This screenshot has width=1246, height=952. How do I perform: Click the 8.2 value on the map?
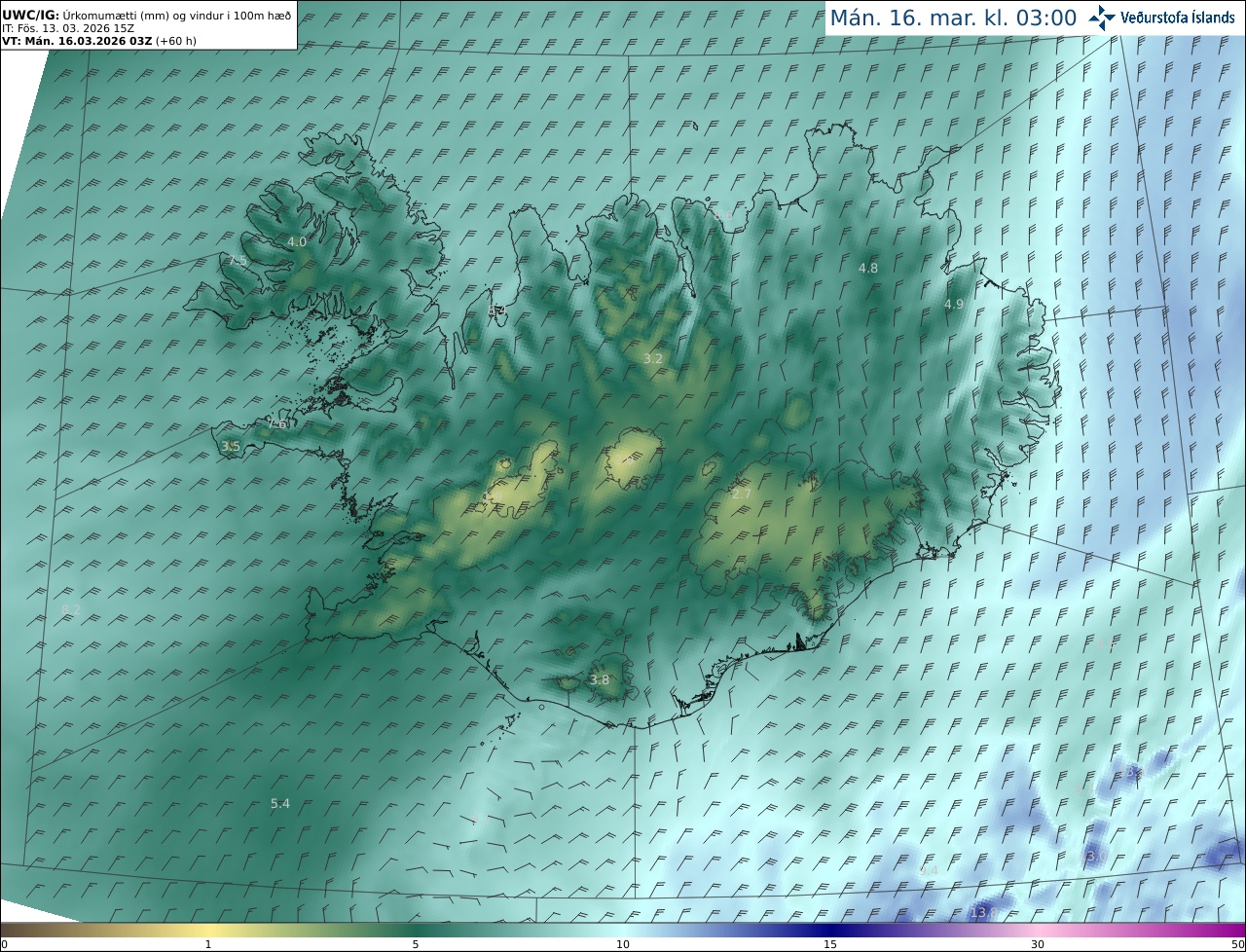(x=71, y=609)
